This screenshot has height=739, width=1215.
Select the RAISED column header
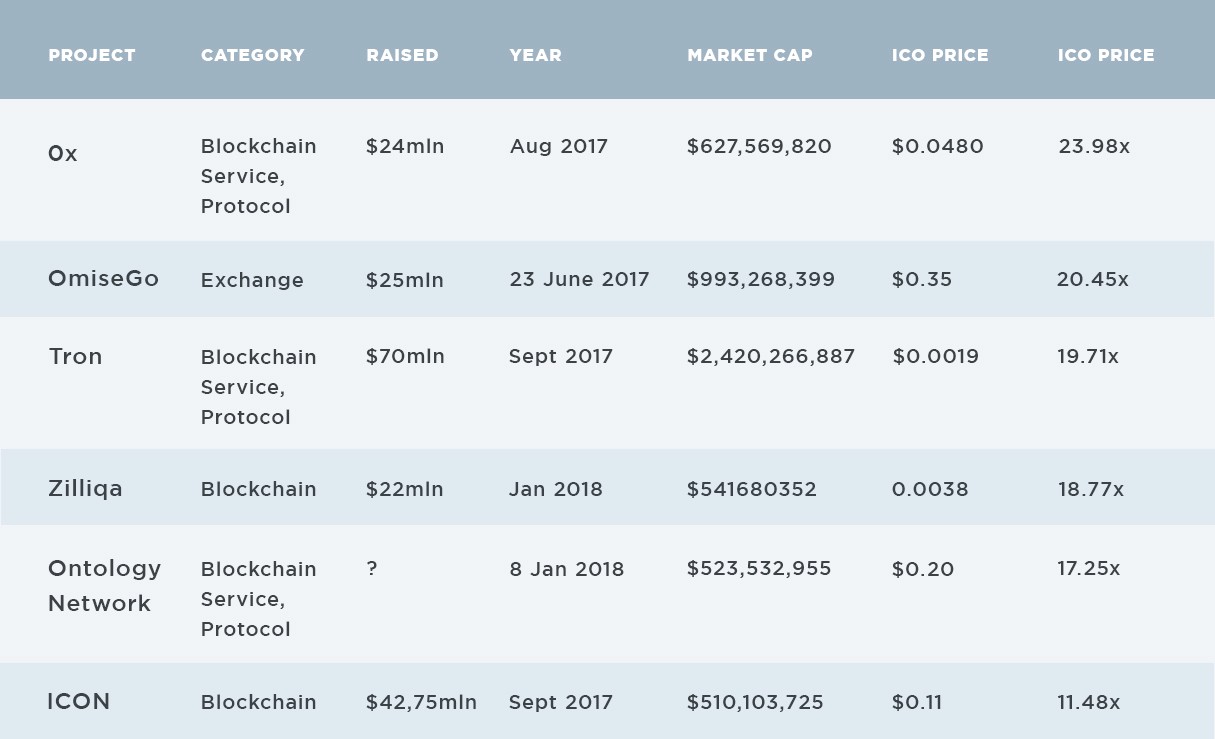(x=402, y=56)
